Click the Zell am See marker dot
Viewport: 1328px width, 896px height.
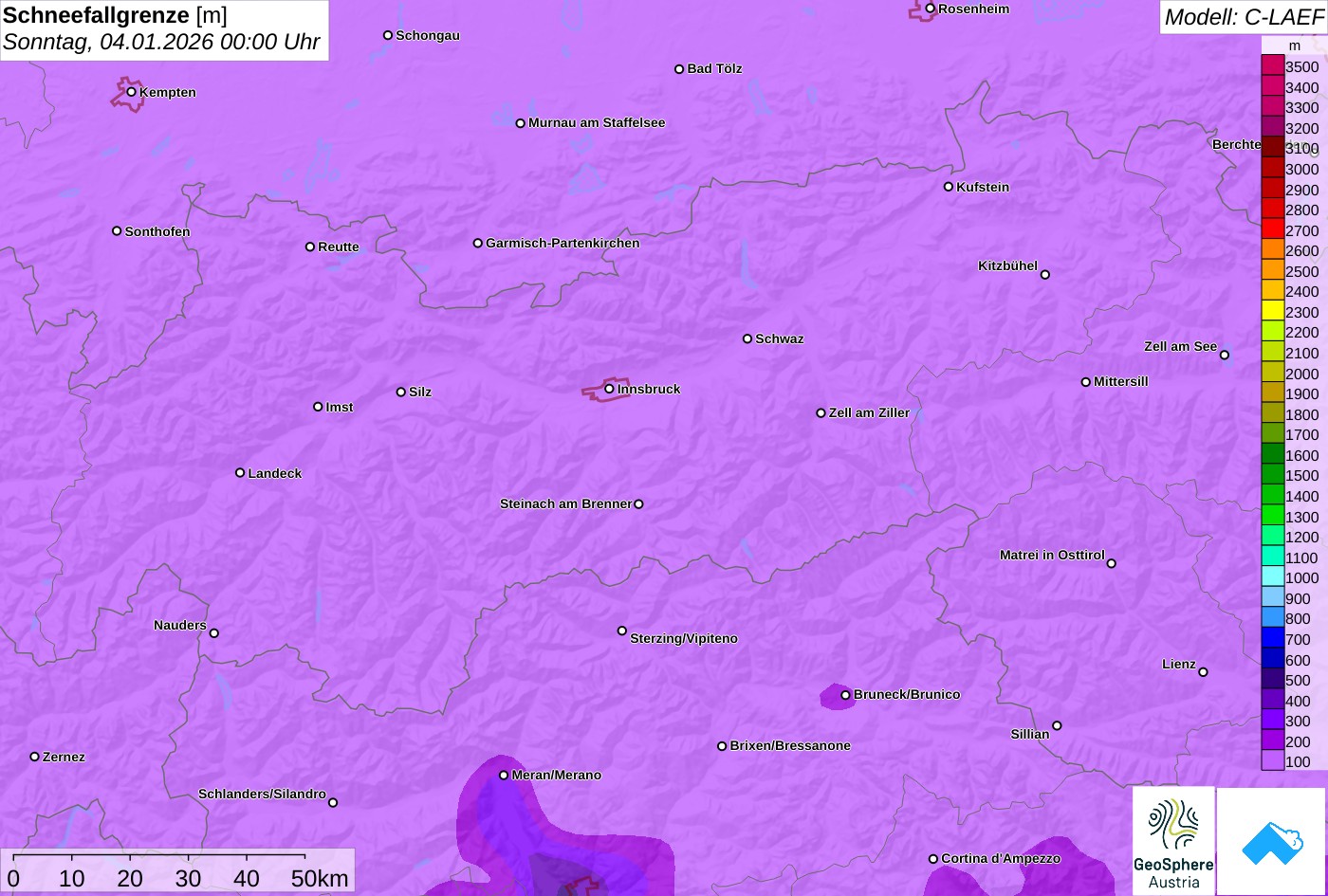point(1224,355)
